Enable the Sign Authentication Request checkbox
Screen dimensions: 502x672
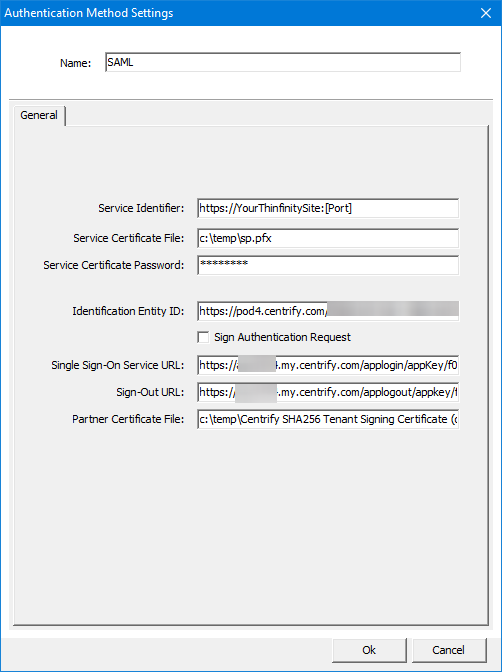(203, 337)
